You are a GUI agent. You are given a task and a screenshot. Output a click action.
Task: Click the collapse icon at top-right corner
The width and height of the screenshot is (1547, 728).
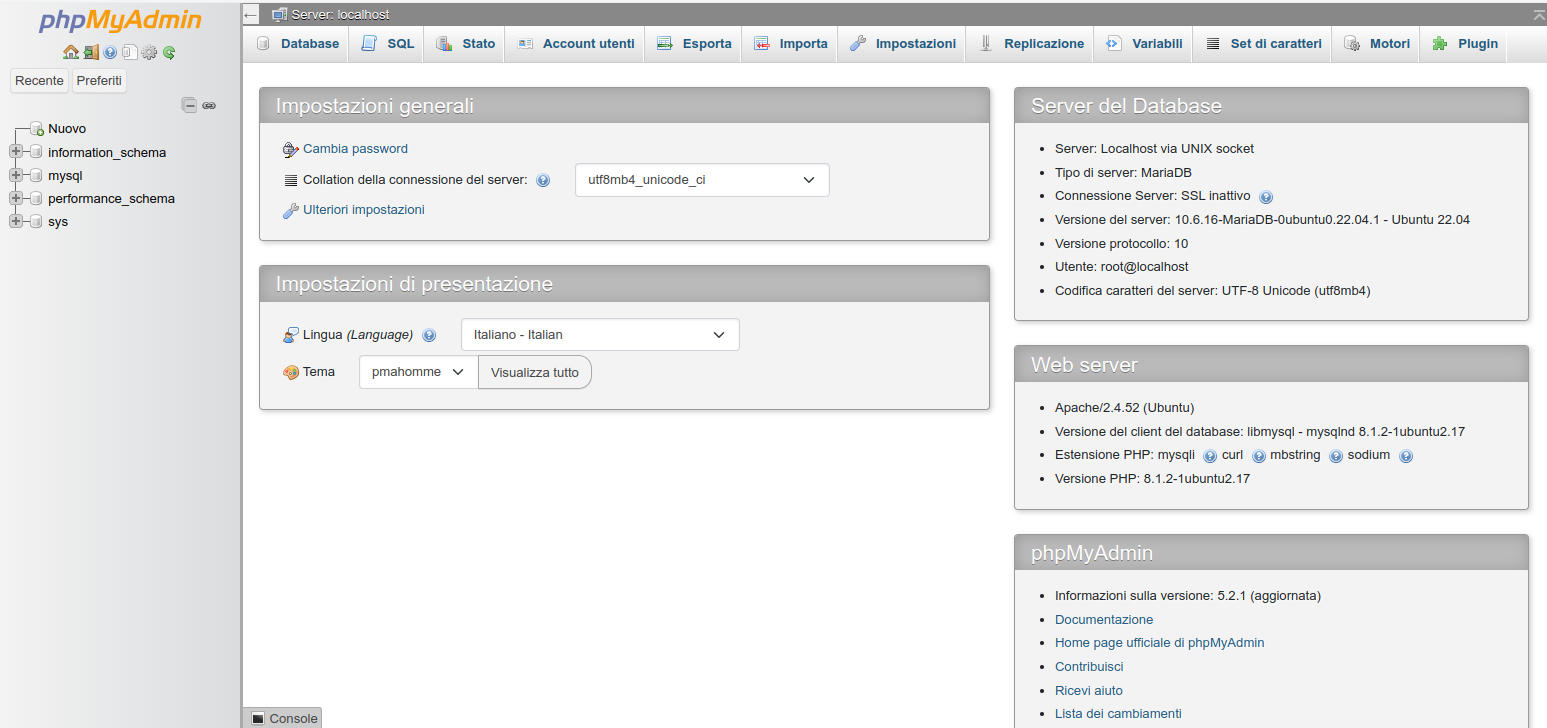coord(1538,14)
